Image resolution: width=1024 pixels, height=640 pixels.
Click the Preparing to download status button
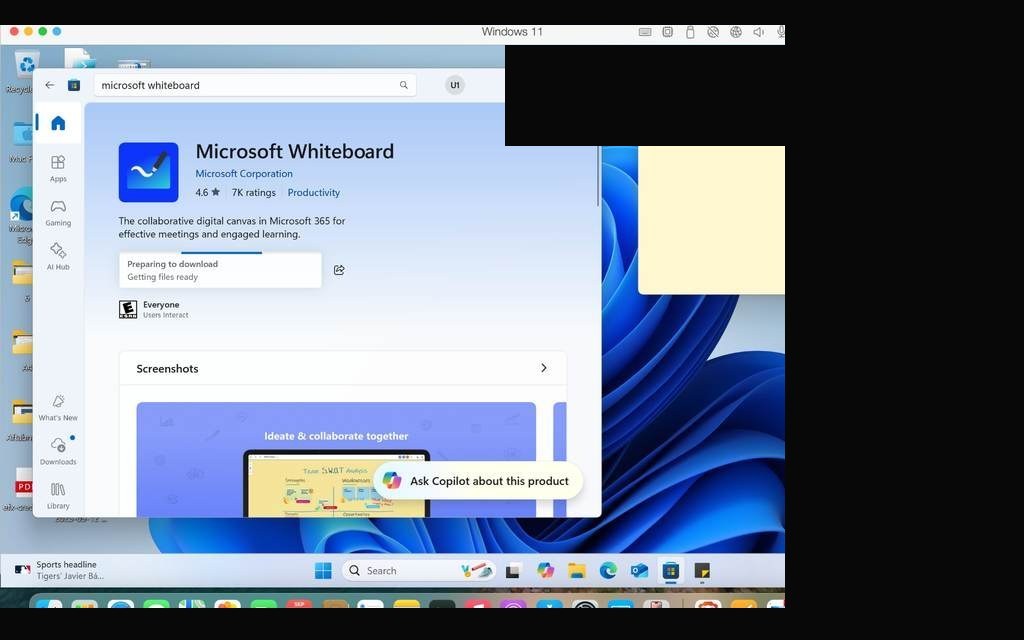point(220,270)
